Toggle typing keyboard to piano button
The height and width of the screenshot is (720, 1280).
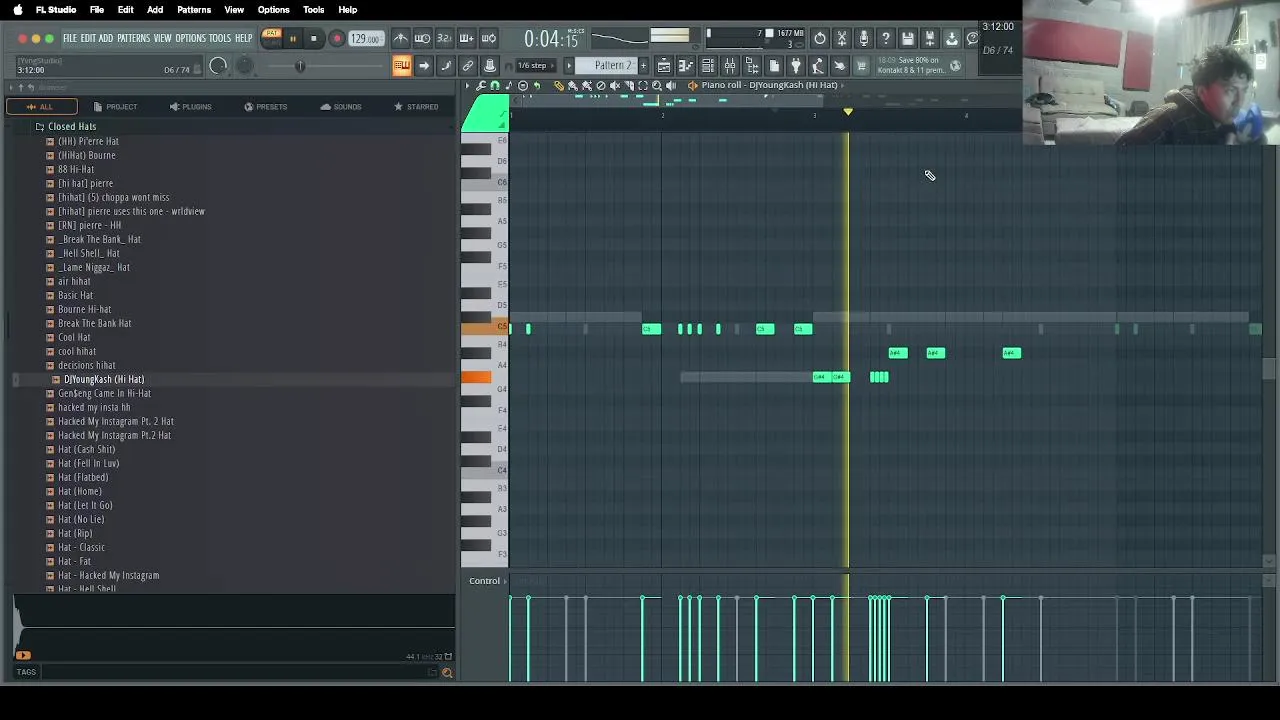401,66
